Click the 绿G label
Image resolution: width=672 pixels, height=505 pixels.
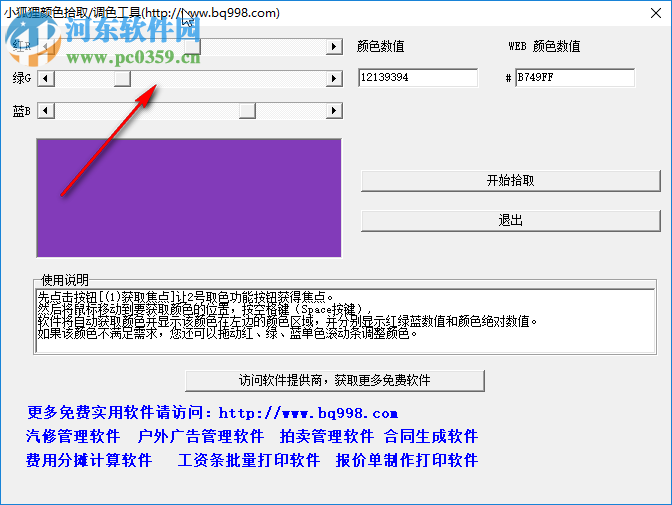[x=22, y=78]
